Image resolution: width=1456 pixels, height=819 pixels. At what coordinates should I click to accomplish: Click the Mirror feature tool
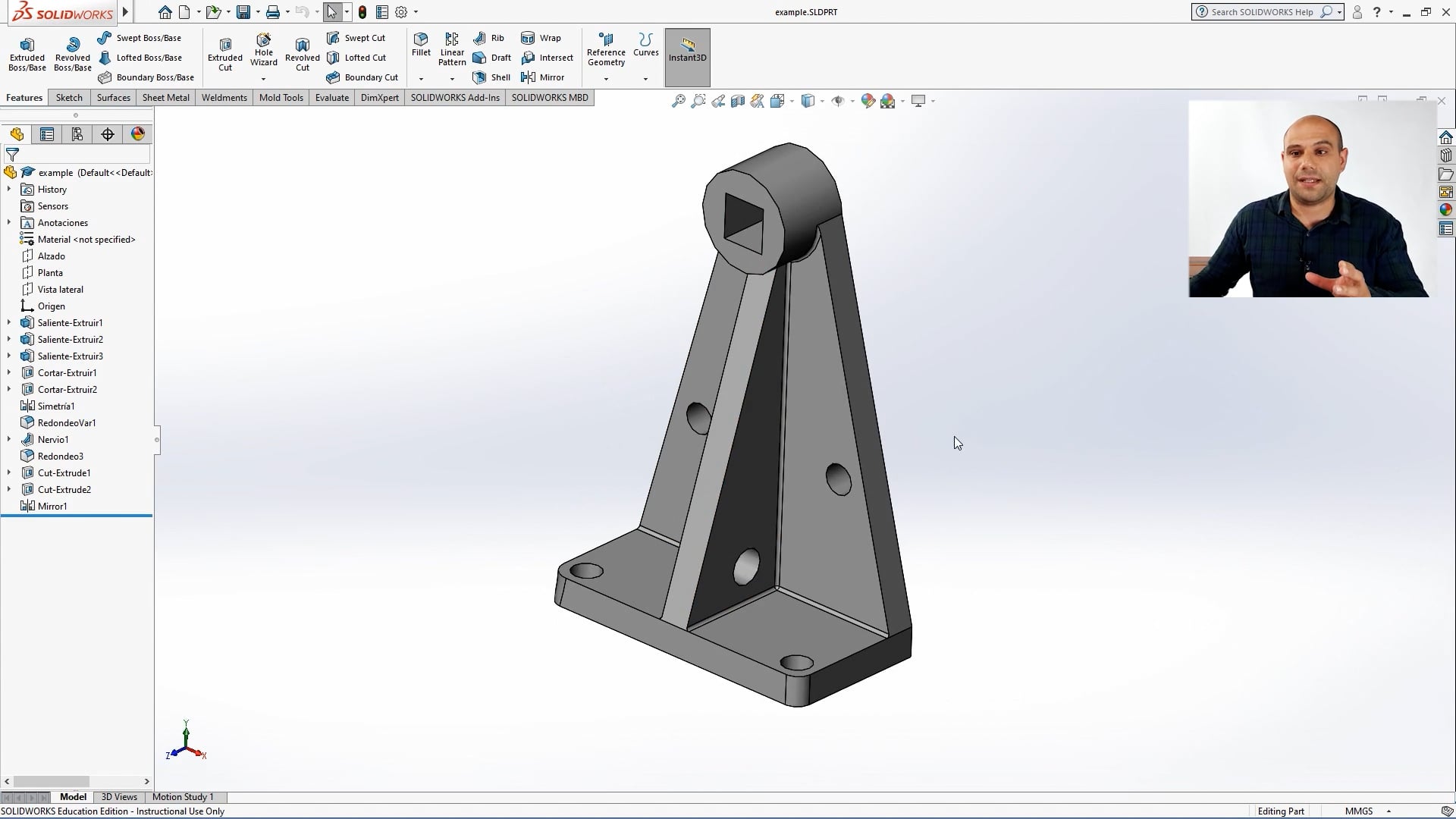[544, 77]
